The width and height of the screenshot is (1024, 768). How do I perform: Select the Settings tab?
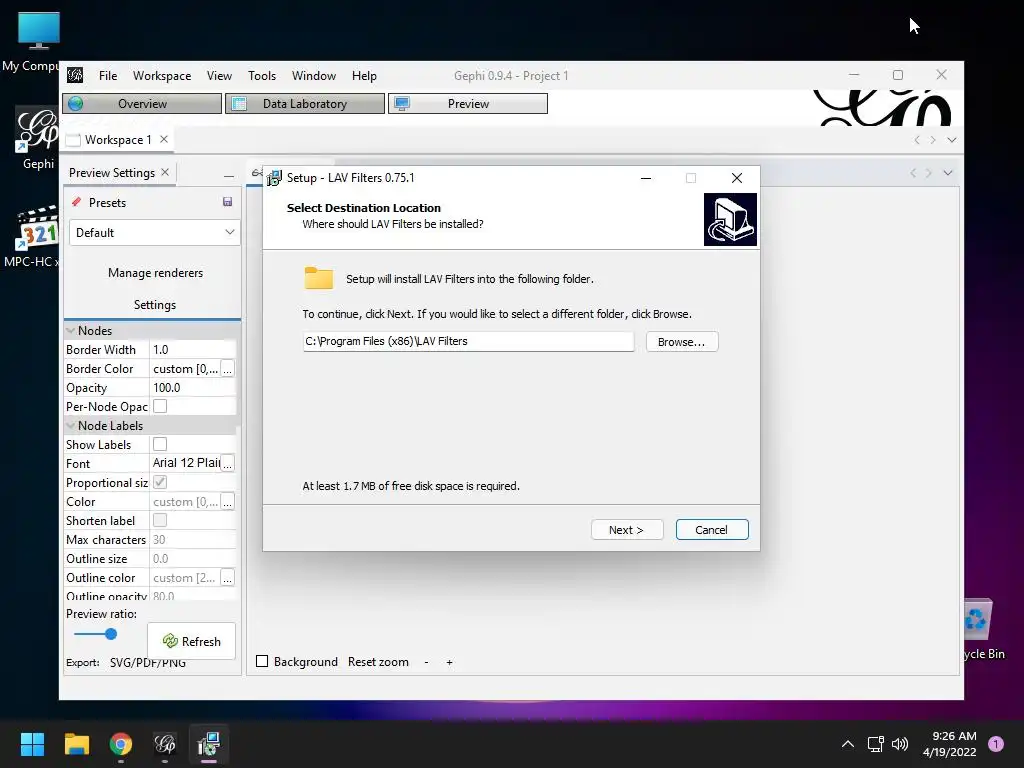click(155, 305)
